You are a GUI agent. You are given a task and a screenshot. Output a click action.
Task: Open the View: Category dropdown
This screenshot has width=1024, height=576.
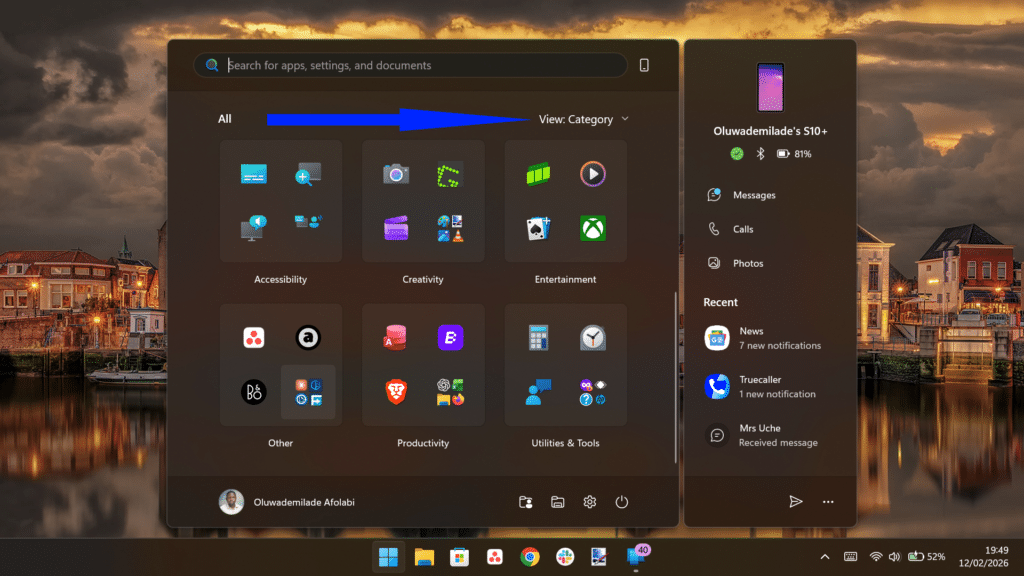pyautogui.click(x=583, y=119)
